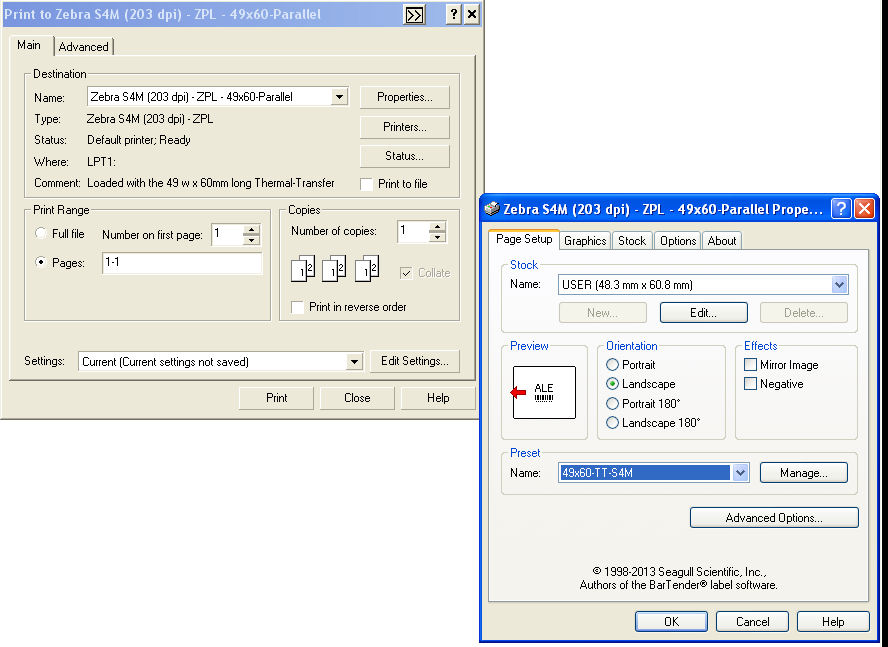Click the Number of copies field
The image size is (888, 647).
[413, 232]
